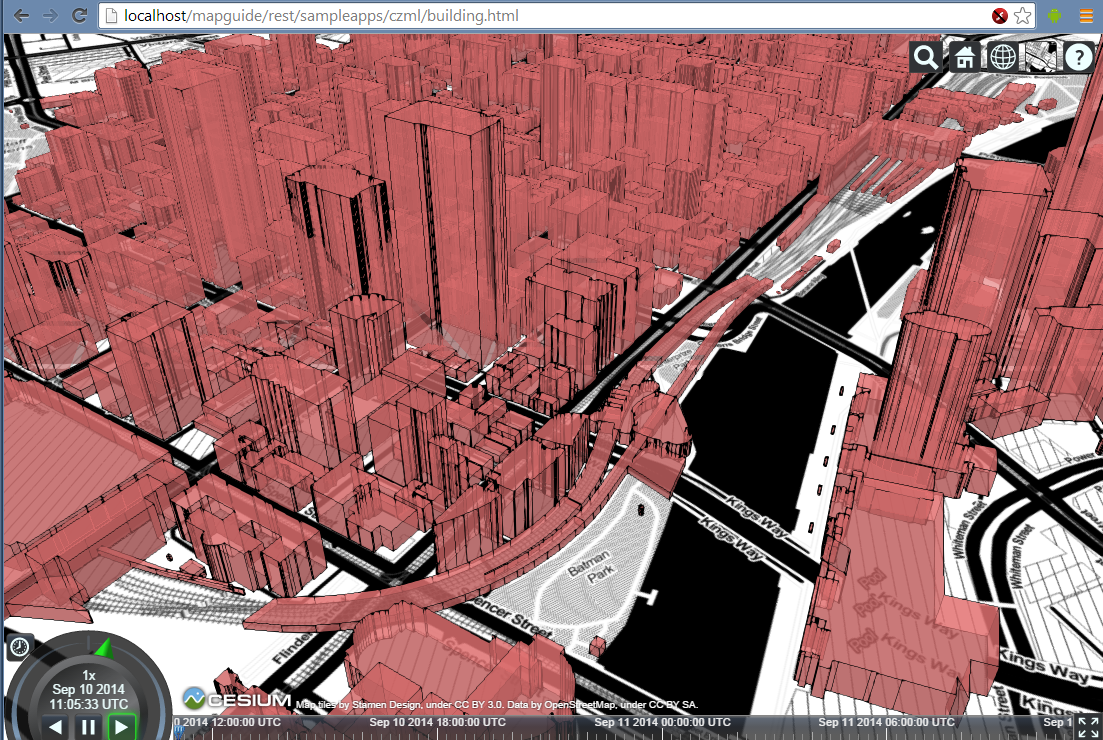Reload the page
The width and height of the screenshot is (1103, 740).
[79, 15]
